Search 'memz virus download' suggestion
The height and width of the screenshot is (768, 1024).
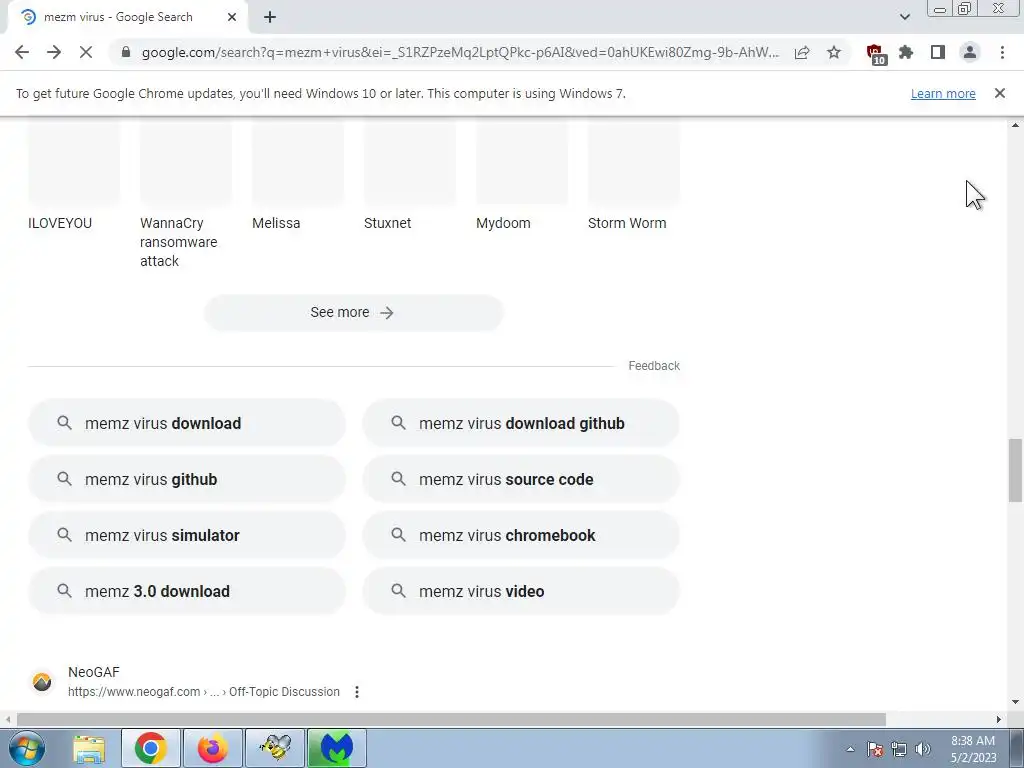click(x=187, y=423)
